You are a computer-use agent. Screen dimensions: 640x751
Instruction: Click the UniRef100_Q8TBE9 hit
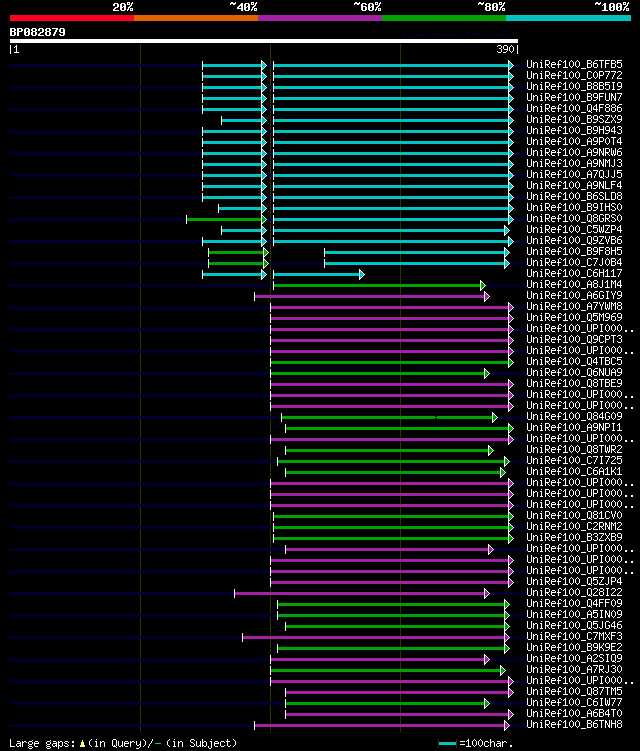574,384
